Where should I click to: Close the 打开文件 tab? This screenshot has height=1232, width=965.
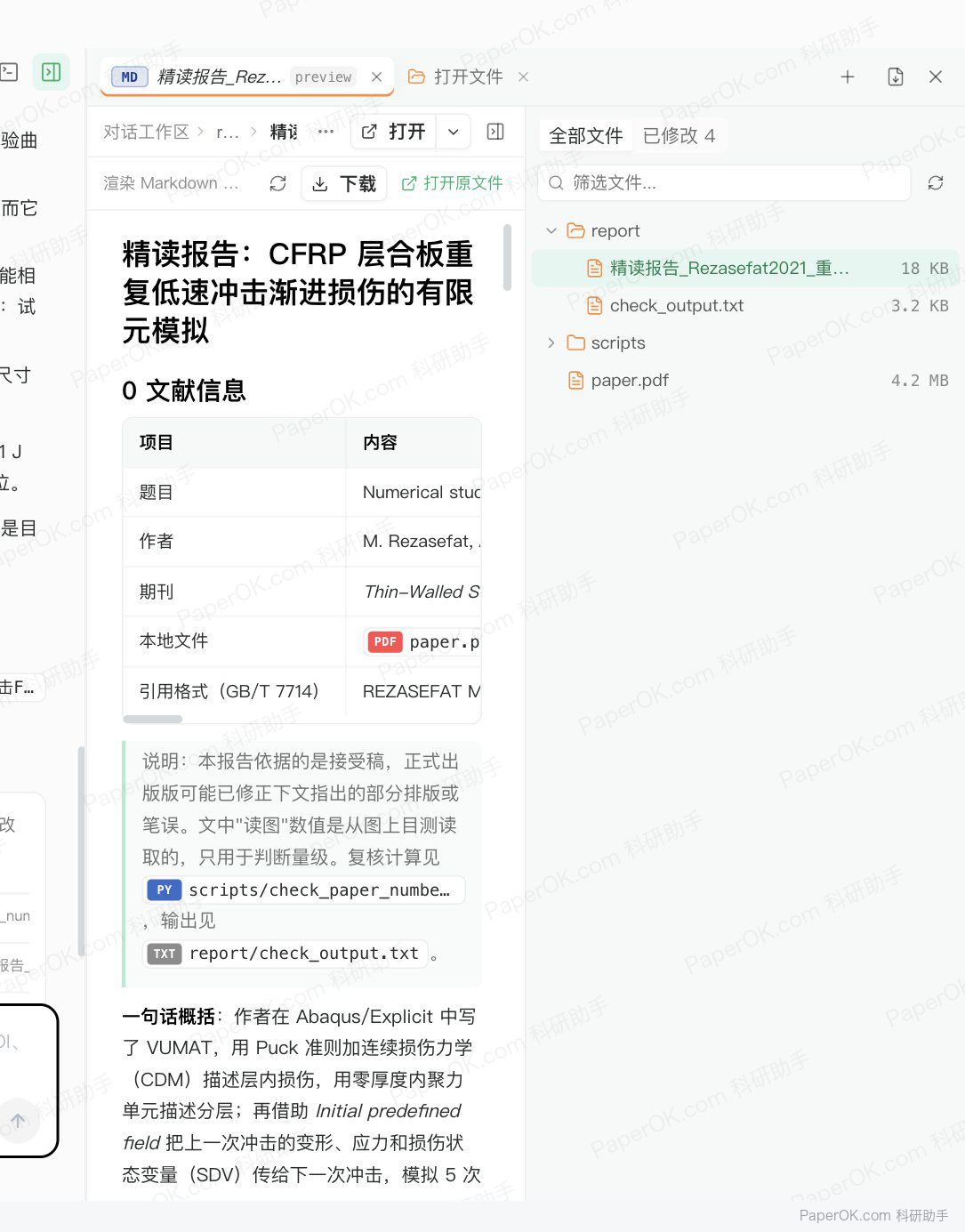(523, 76)
